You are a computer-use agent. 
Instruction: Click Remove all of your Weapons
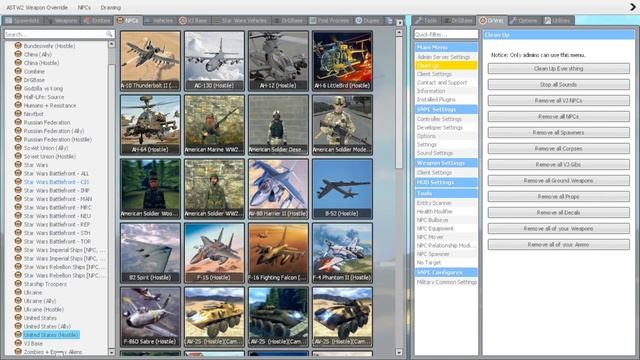point(559,229)
